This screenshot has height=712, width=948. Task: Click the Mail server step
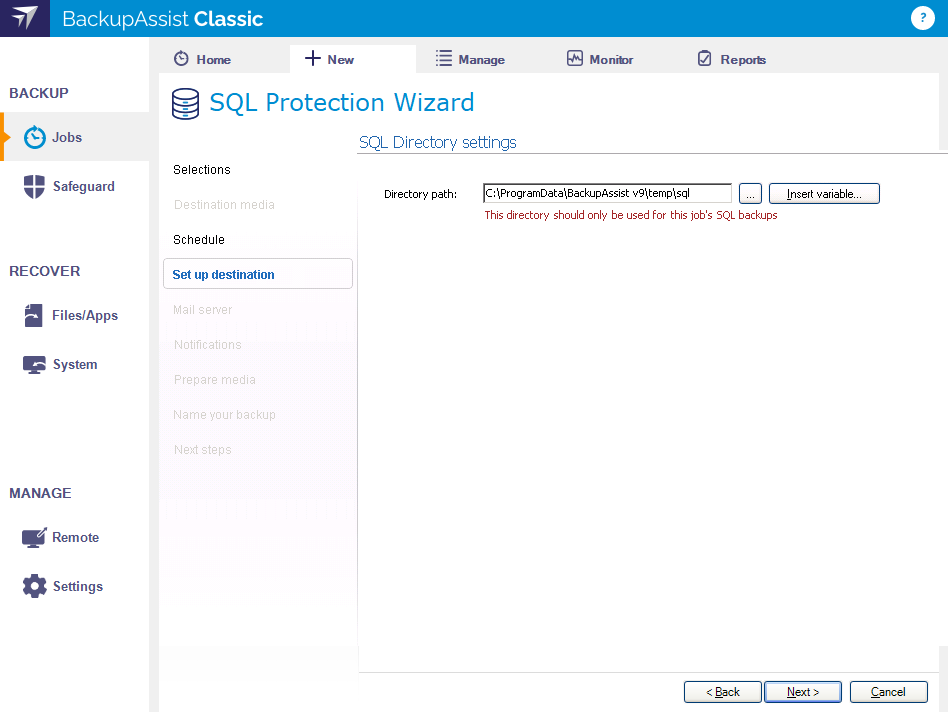pos(202,309)
